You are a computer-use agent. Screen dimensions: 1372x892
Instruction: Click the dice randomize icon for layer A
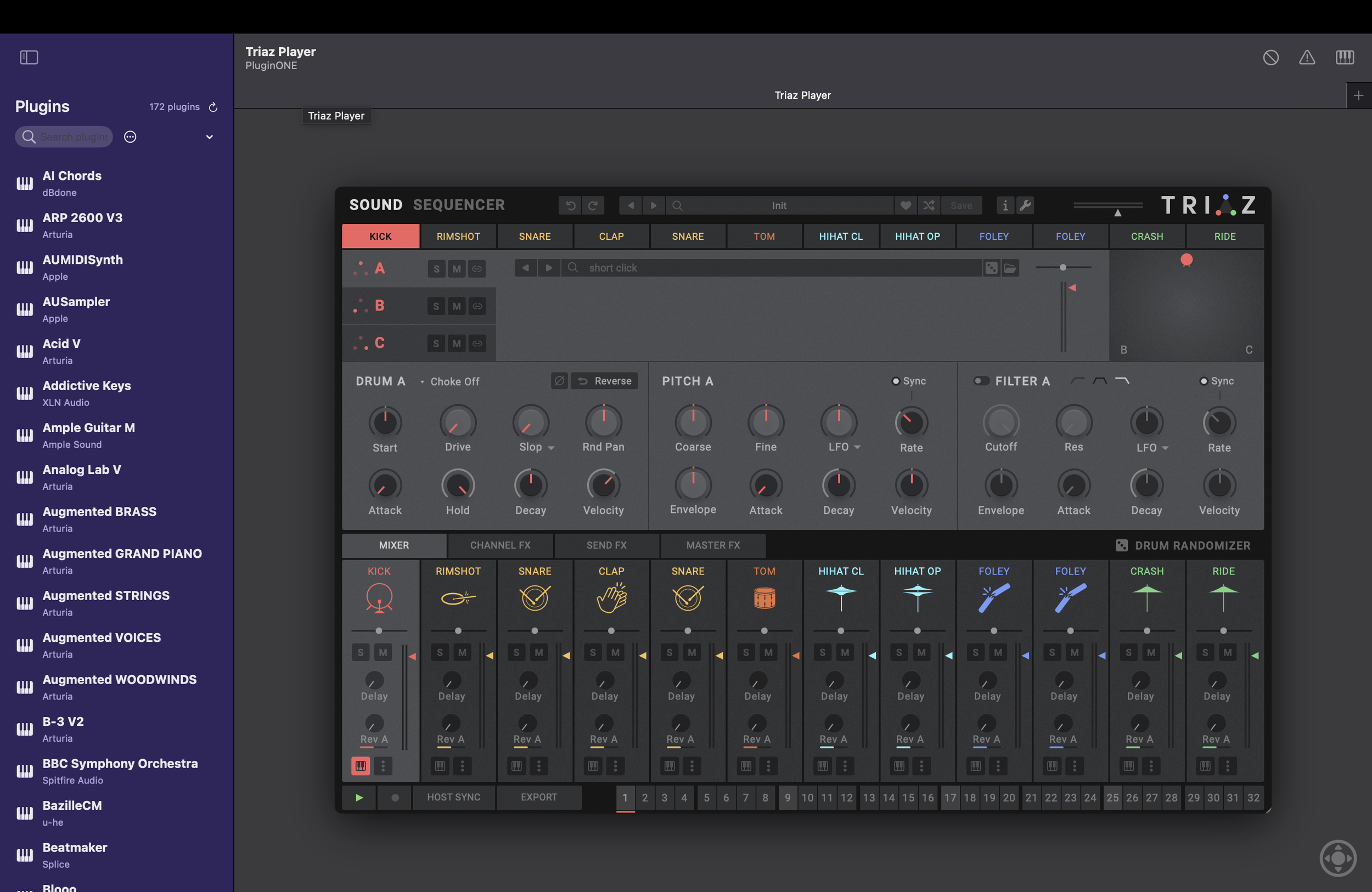click(991, 268)
